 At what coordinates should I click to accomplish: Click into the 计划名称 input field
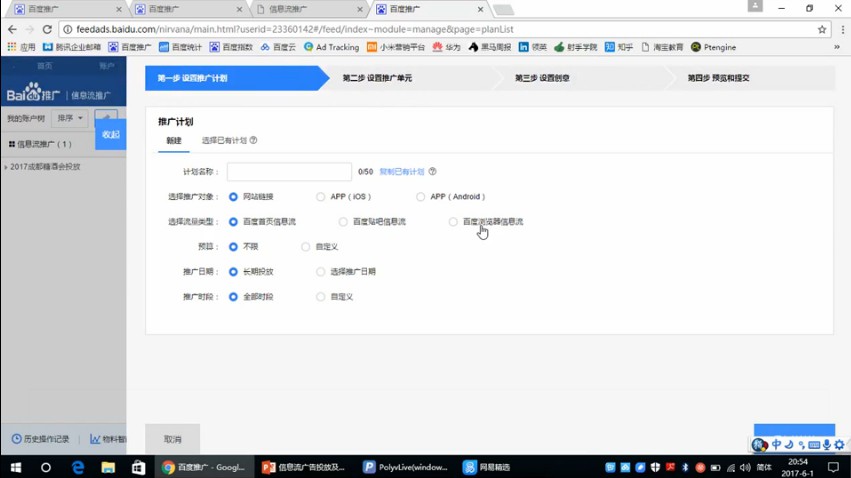point(289,171)
